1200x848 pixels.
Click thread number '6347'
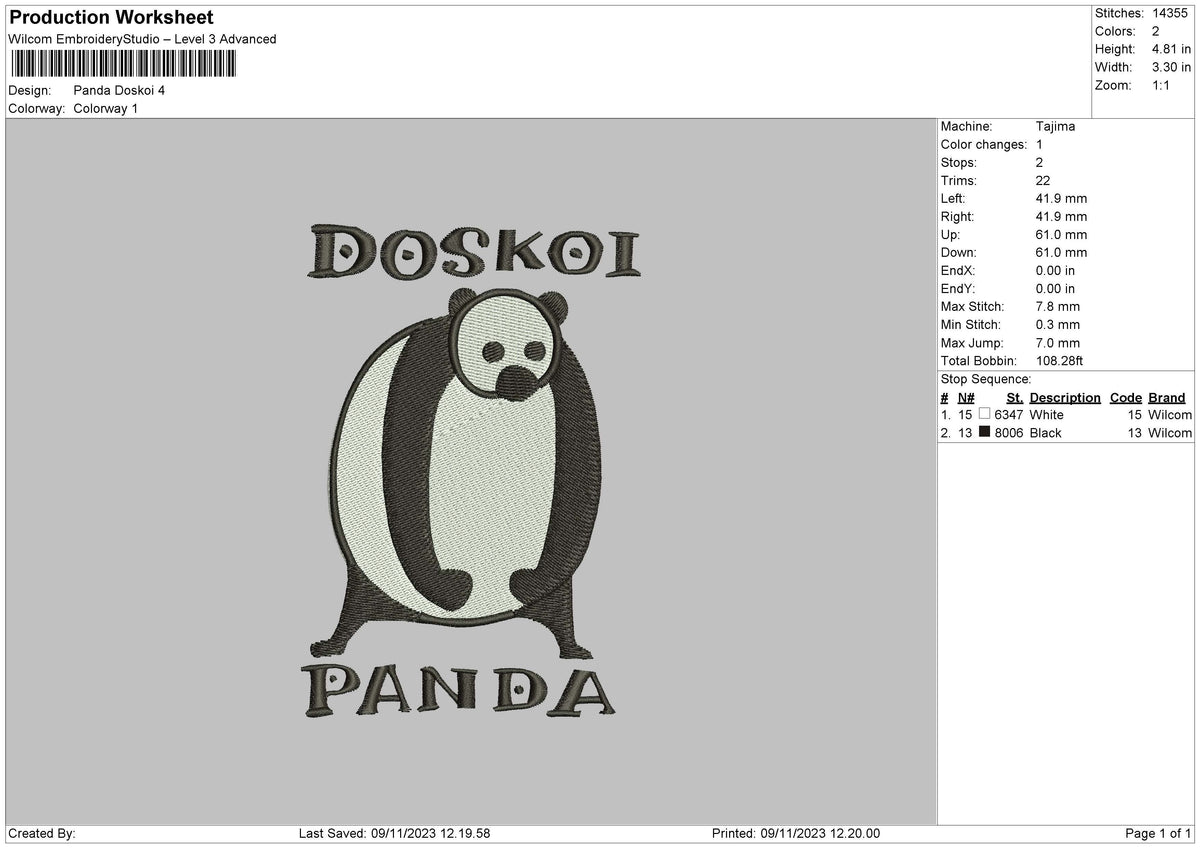point(1009,415)
